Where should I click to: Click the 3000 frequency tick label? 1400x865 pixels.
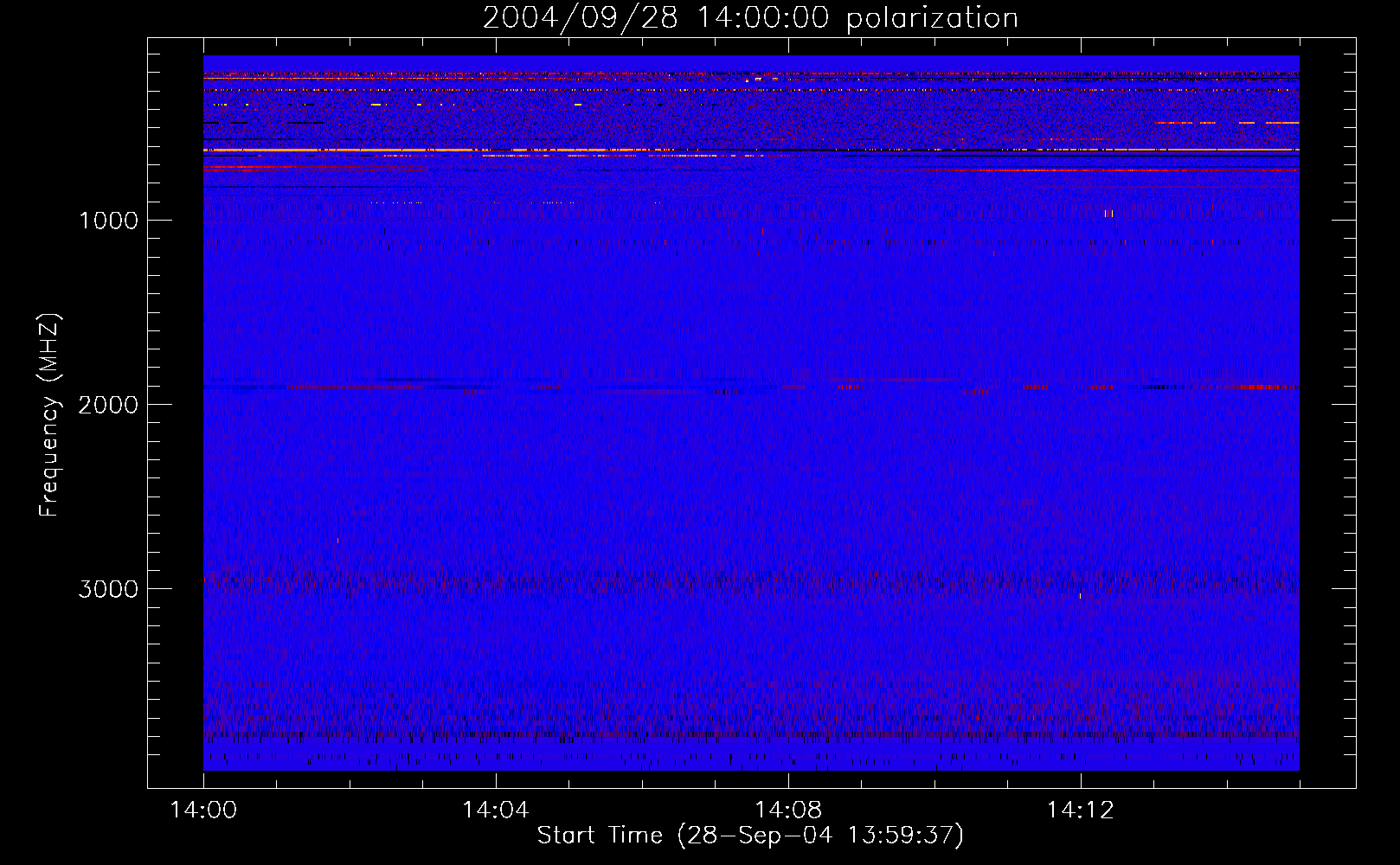(x=108, y=589)
